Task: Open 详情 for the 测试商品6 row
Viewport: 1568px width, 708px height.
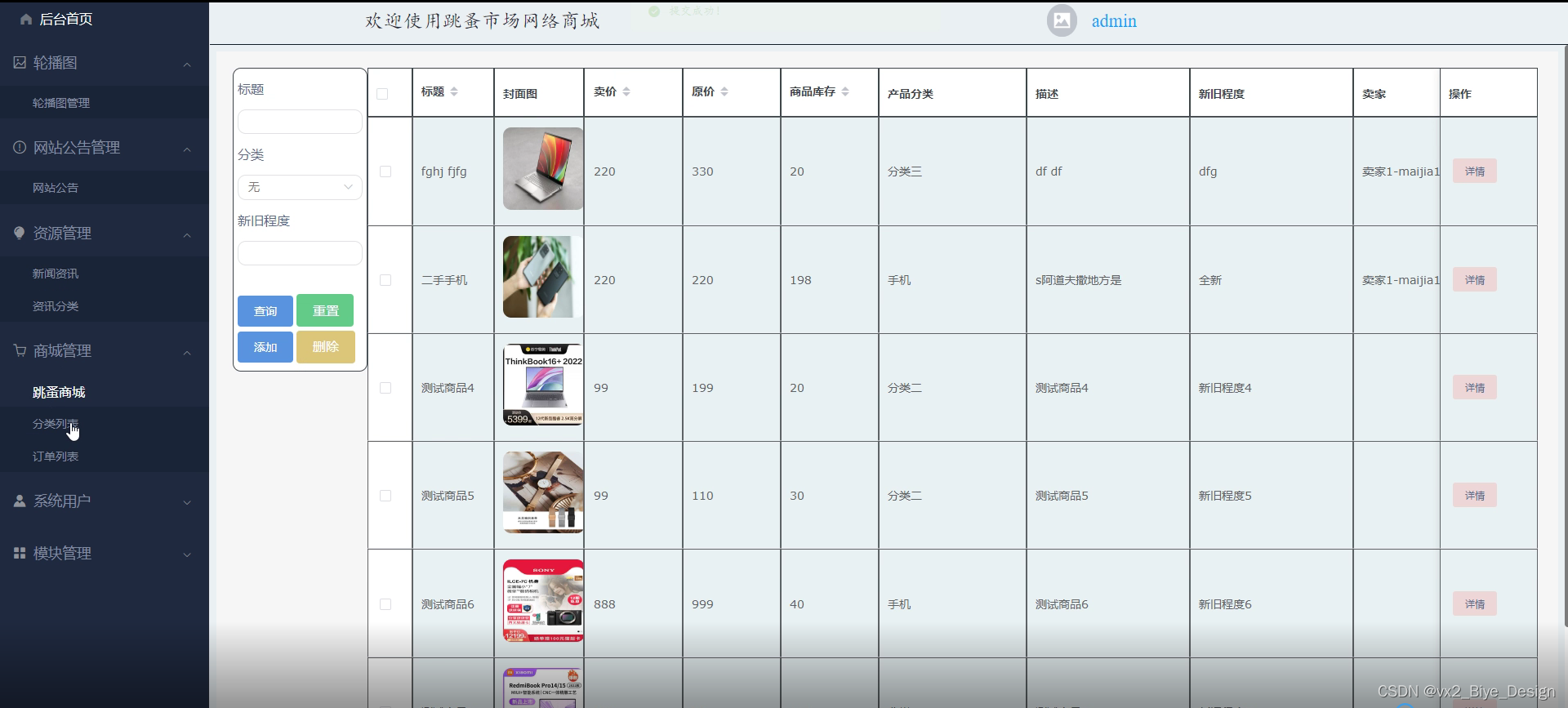Action: 1475,603
